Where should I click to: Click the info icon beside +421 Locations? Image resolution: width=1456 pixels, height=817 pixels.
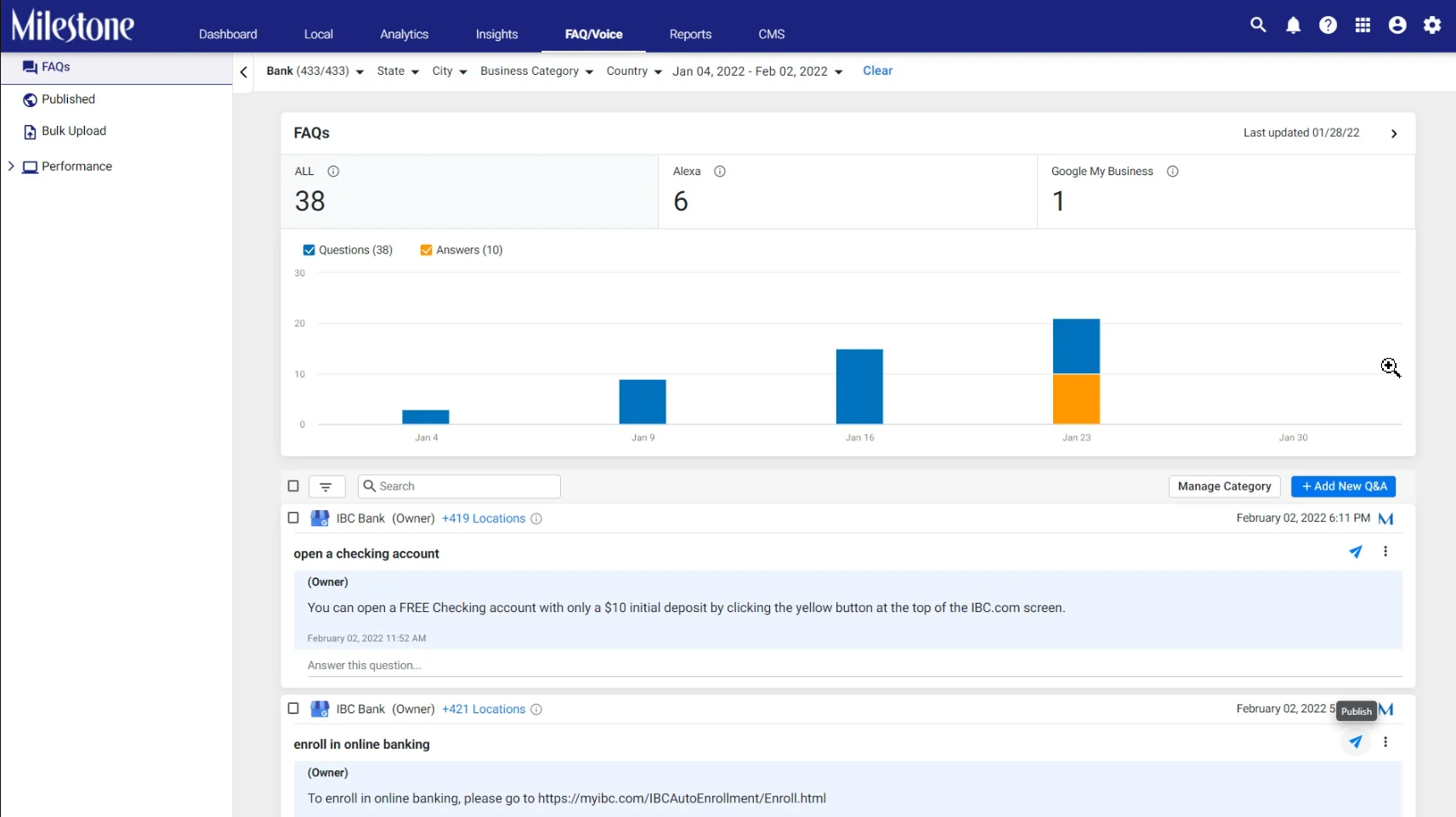point(536,709)
